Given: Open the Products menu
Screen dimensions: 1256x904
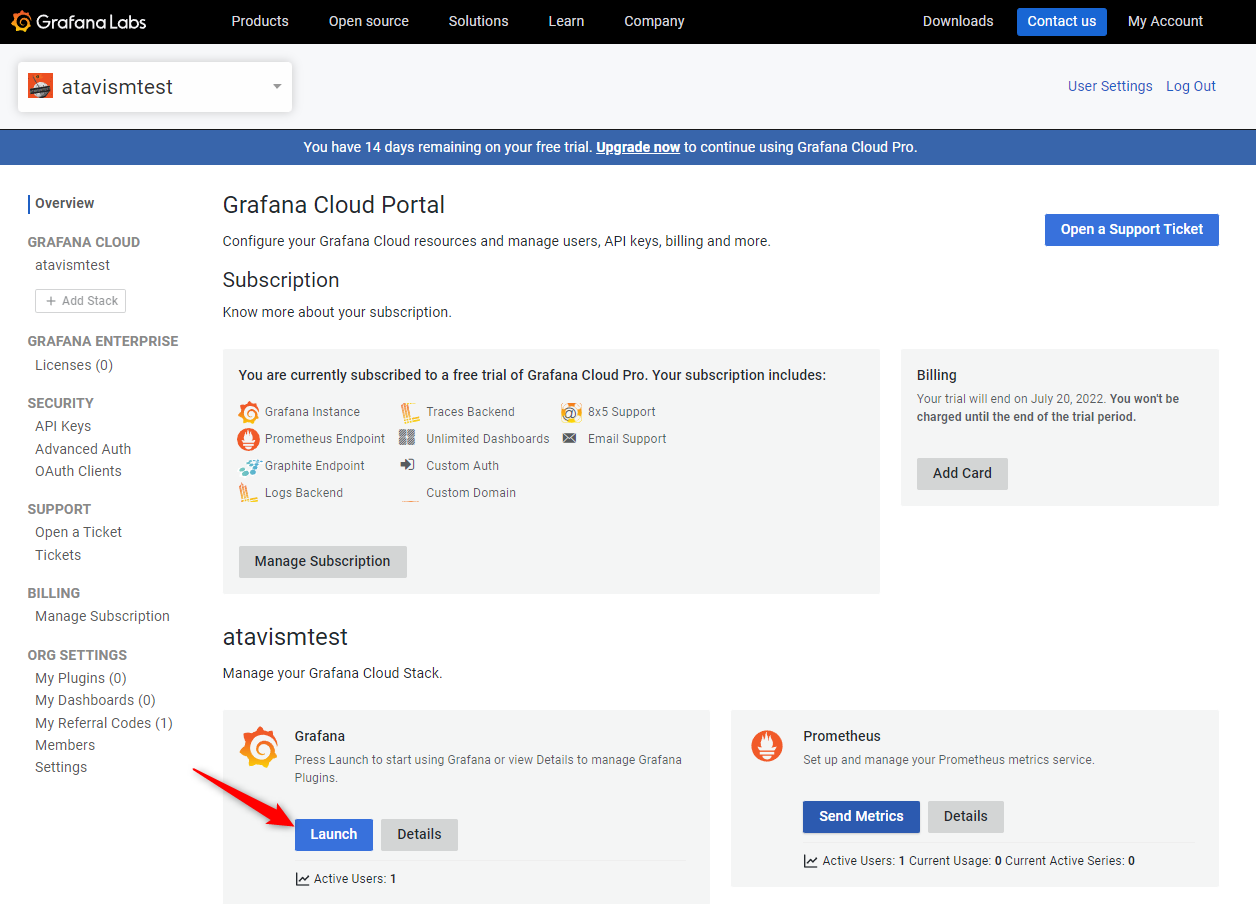Looking at the screenshot, I should (260, 21).
